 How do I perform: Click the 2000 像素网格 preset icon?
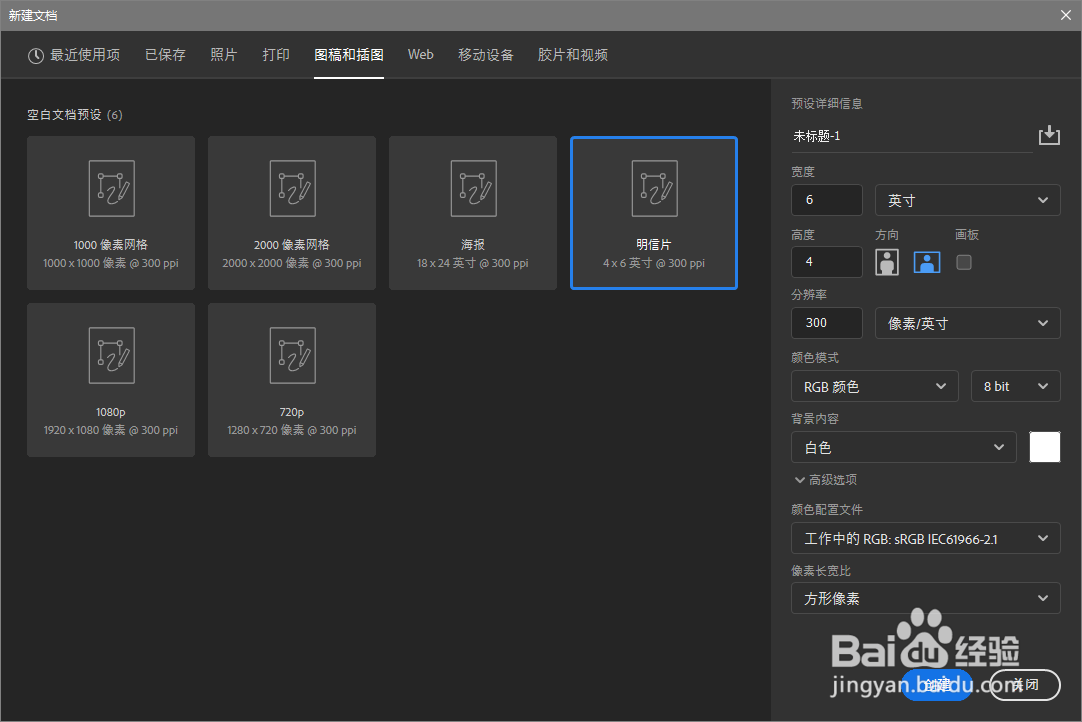pyautogui.click(x=293, y=188)
